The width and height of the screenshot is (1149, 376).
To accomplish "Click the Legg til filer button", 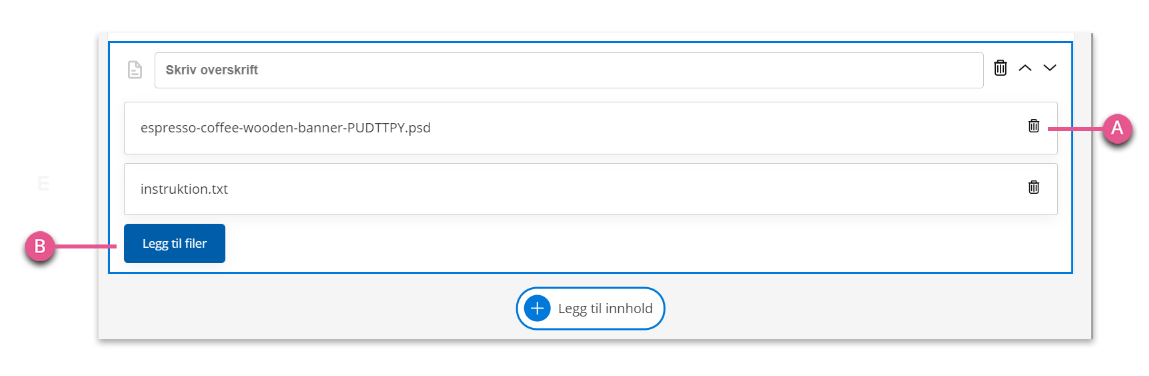I will 174,243.
